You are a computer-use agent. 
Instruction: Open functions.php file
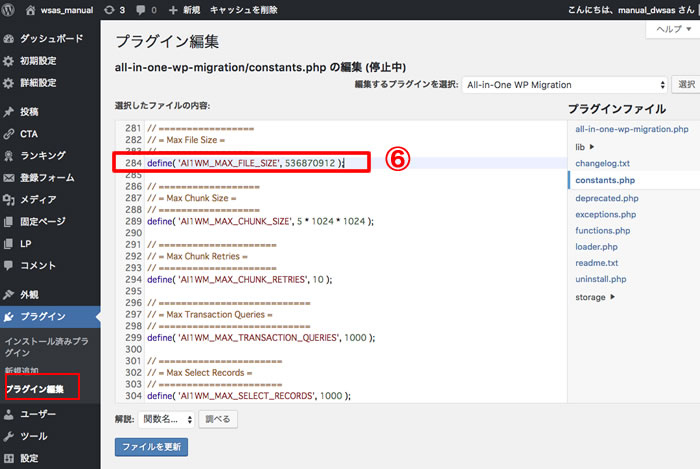coord(603,231)
